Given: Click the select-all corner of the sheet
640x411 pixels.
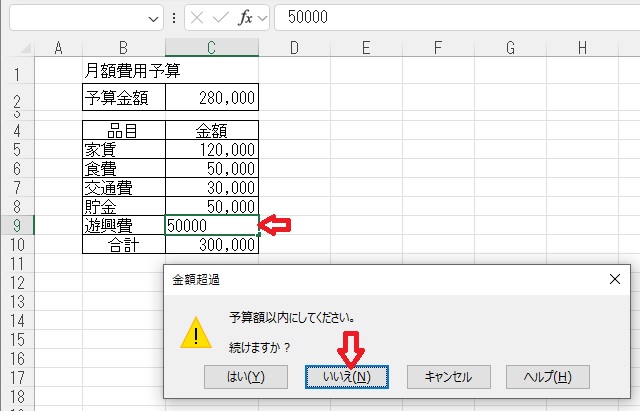Looking at the screenshot, I should [17, 48].
